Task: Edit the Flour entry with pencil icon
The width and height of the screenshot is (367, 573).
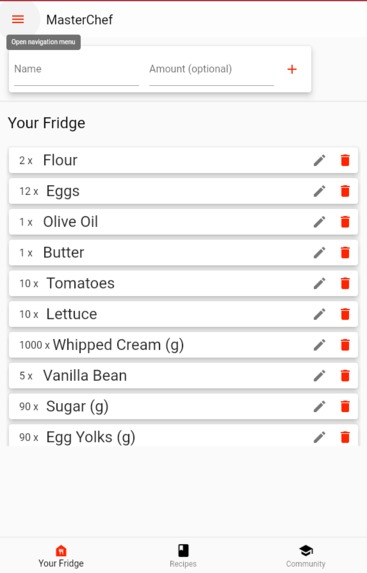Action: coord(319,160)
